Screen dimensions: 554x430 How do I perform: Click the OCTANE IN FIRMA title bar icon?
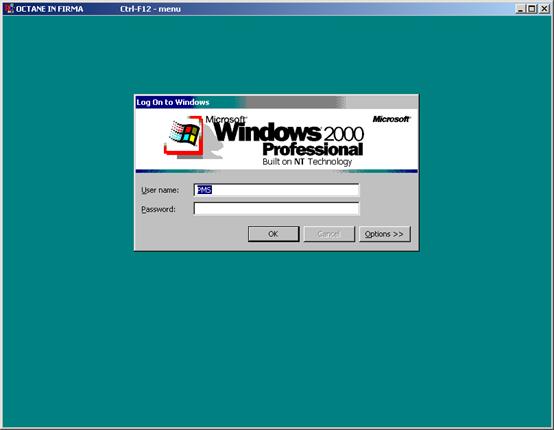[9, 8]
